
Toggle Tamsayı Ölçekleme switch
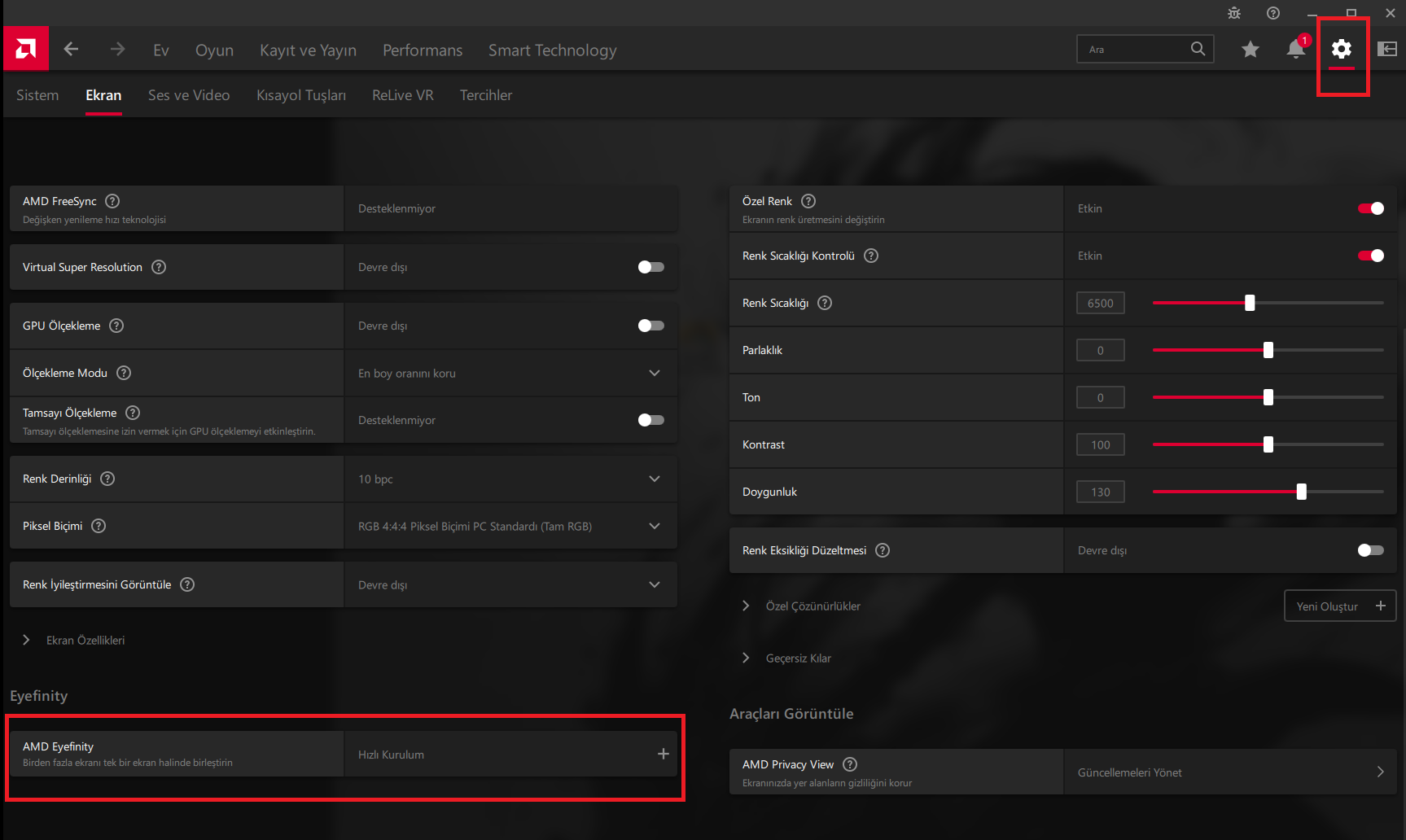651,420
